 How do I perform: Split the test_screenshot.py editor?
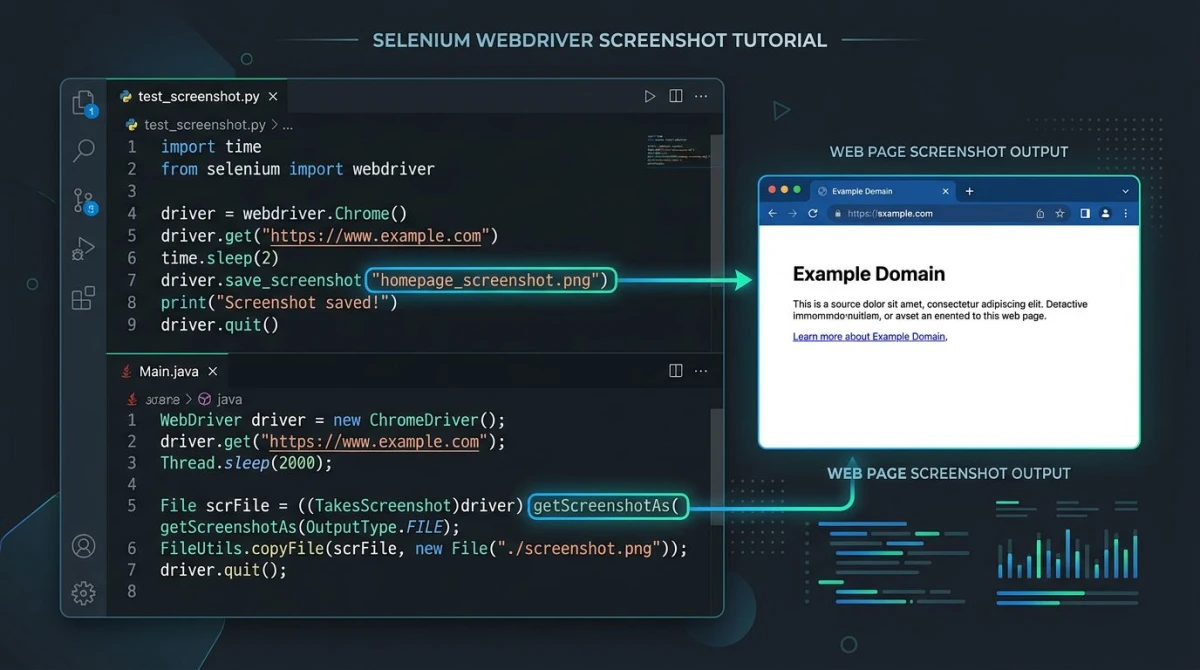(676, 96)
